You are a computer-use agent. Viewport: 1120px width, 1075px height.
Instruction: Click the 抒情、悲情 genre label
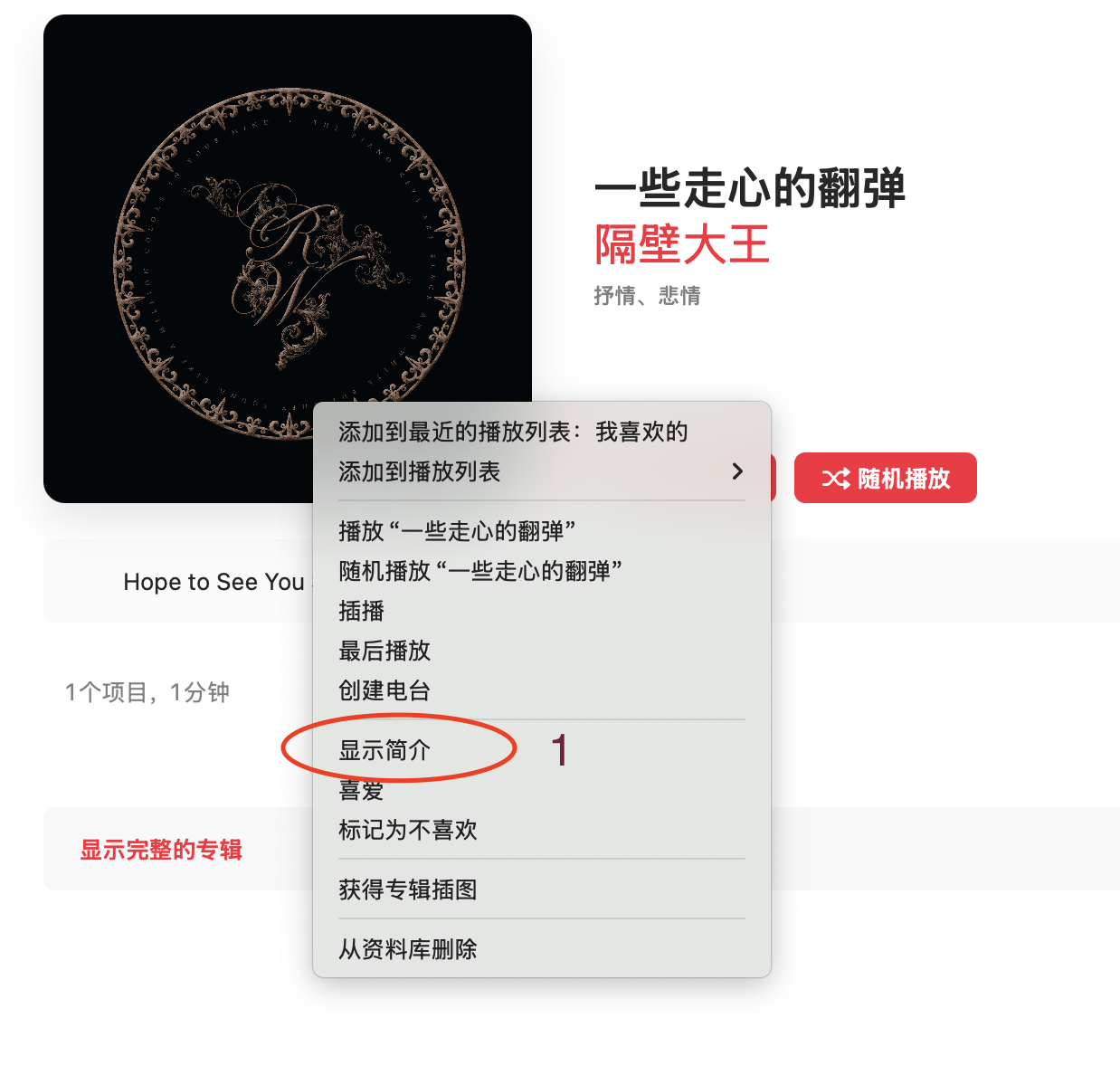(x=648, y=296)
